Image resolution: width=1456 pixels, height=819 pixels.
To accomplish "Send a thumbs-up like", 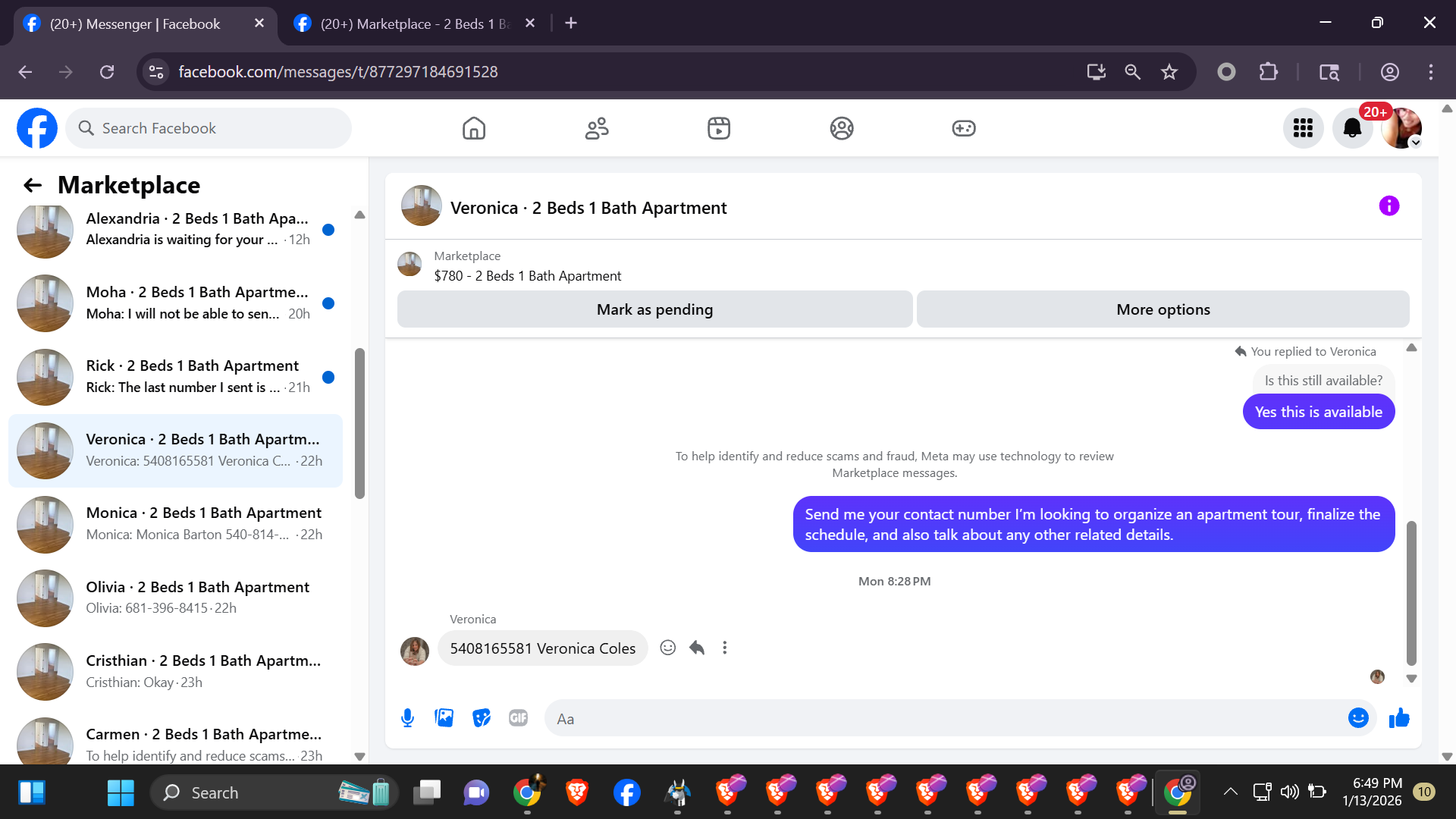I will (x=1399, y=717).
